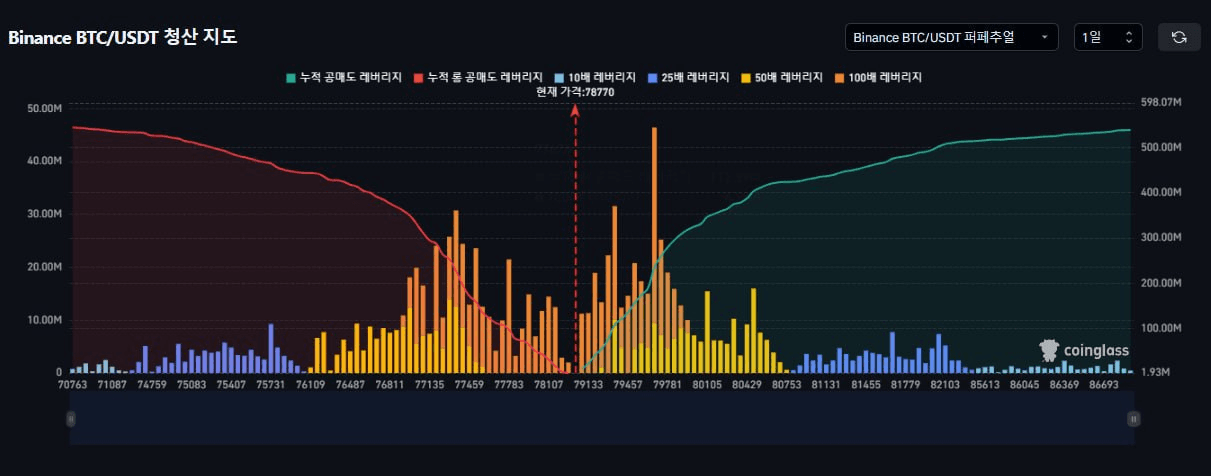Click the refresh icon button
The width and height of the screenshot is (1211, 476).
pyautogui.click(x=1179, y=37)
